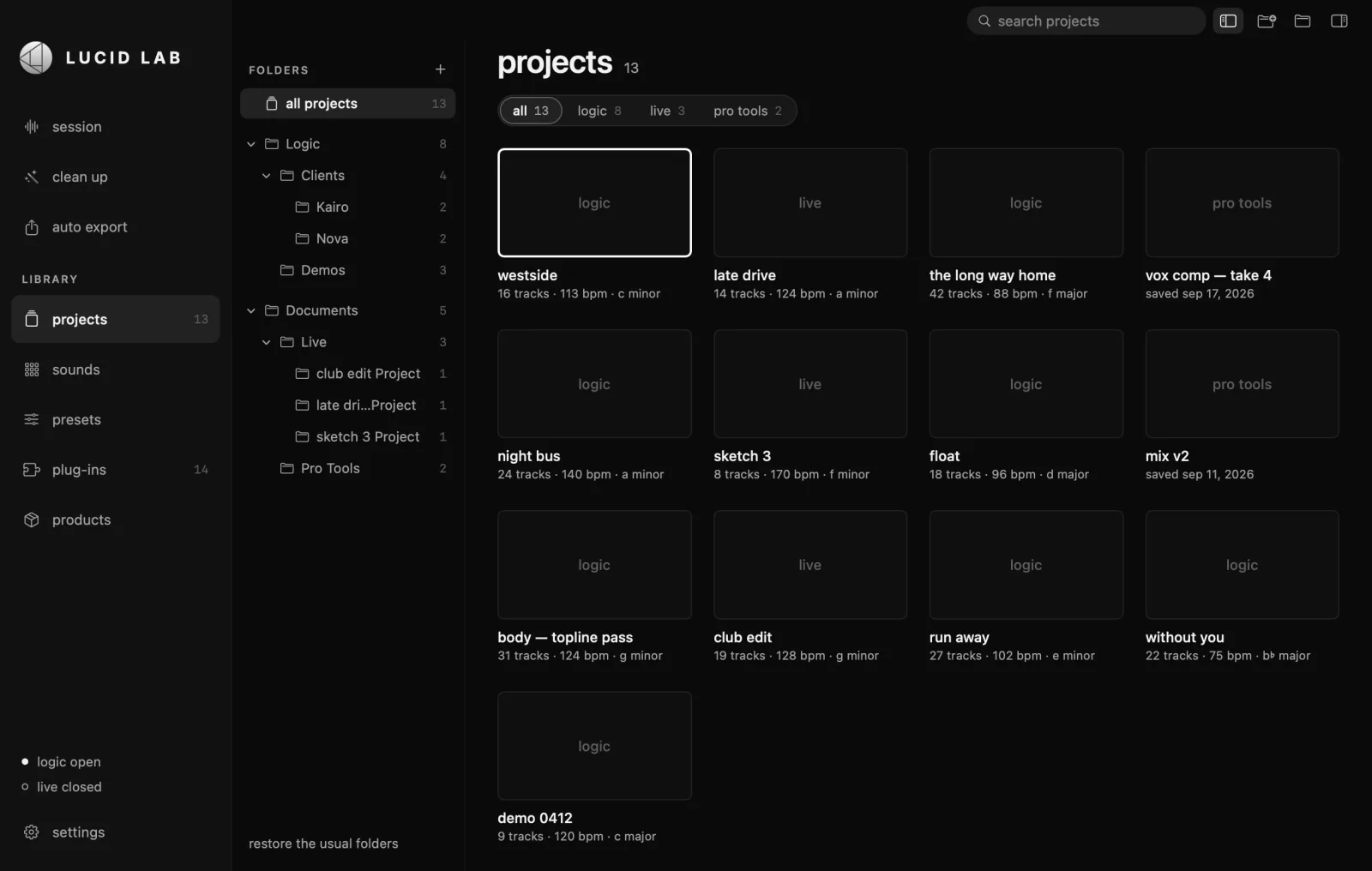Collapse the Documents folder
Screen dimensions: 1372x871
click(251, 310)
